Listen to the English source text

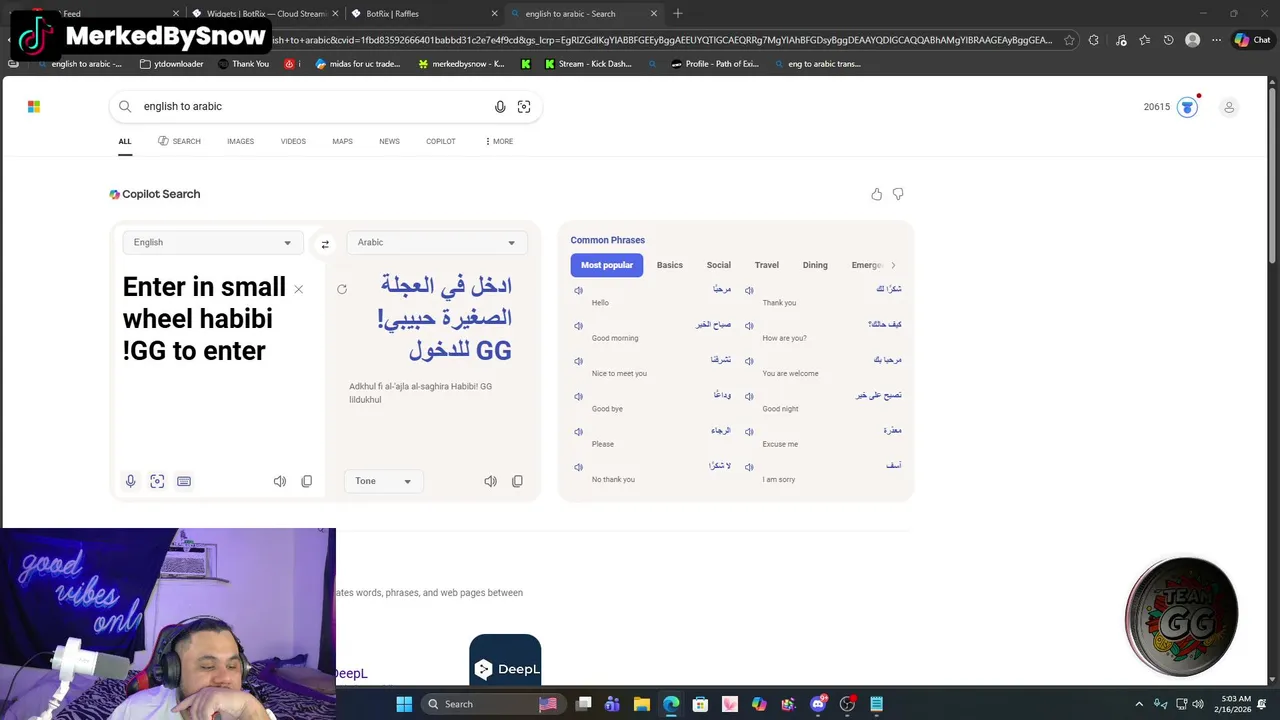pos(280,481)
